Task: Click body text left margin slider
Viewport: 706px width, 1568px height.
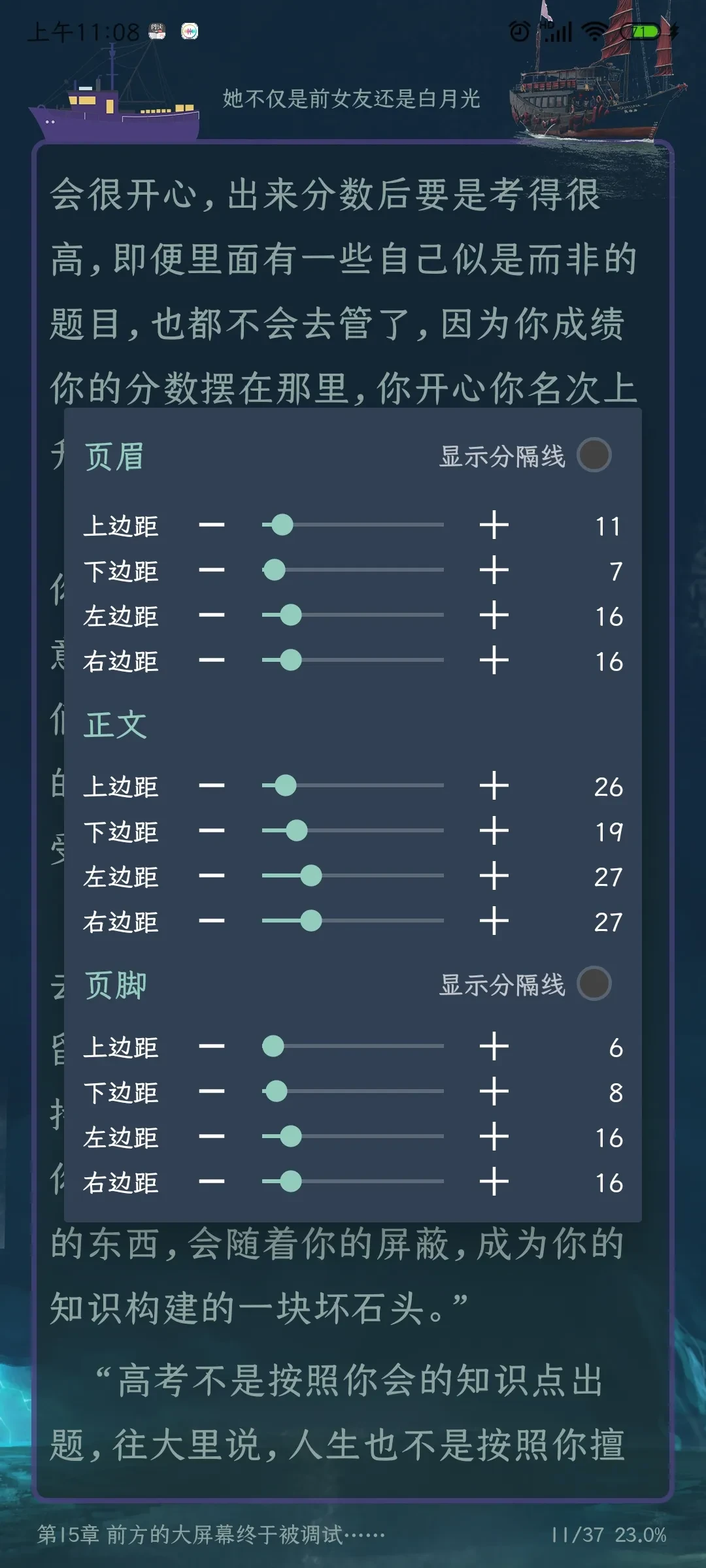Action: 353,875
